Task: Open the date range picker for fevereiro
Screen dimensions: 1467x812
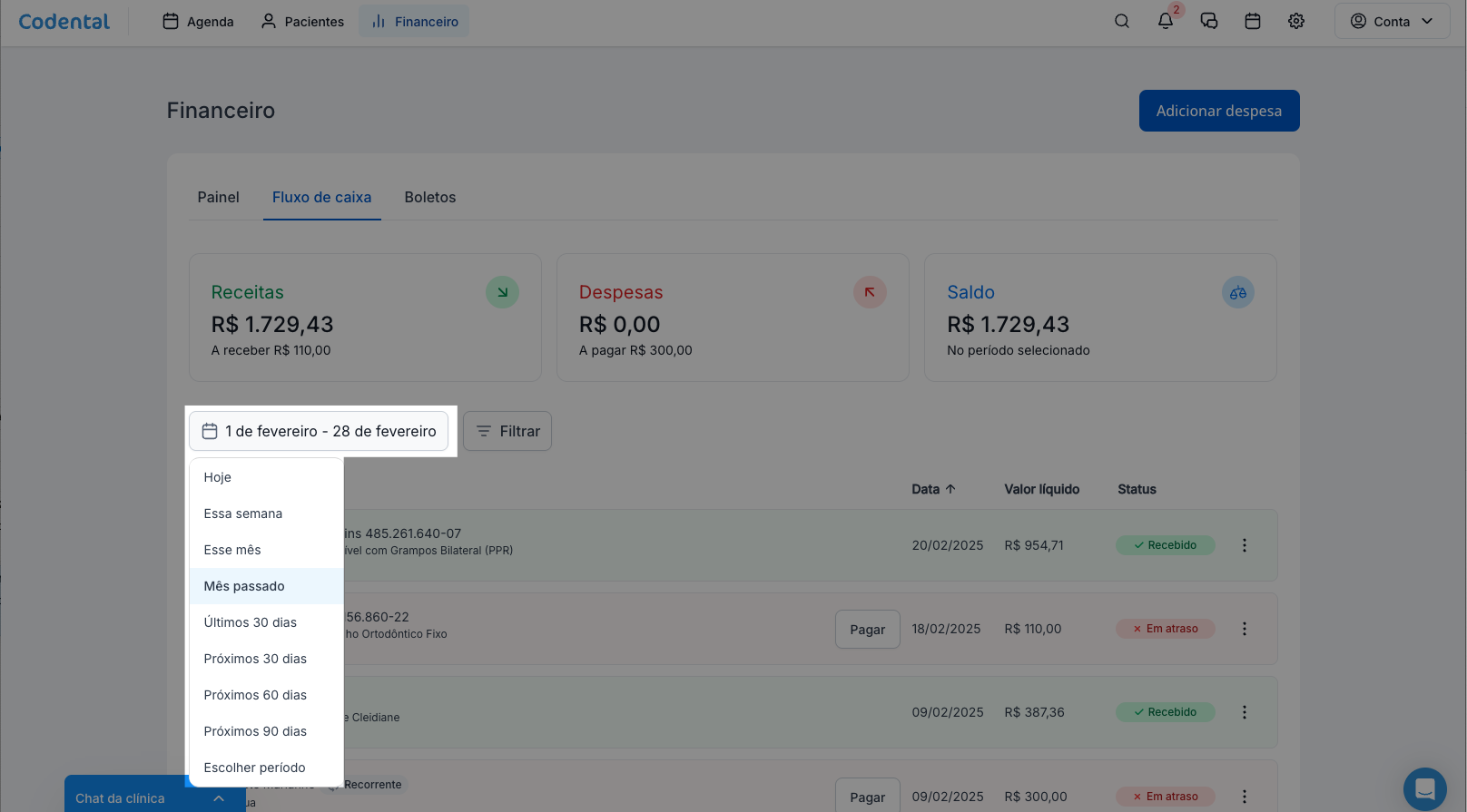Action: coord(319,431)
